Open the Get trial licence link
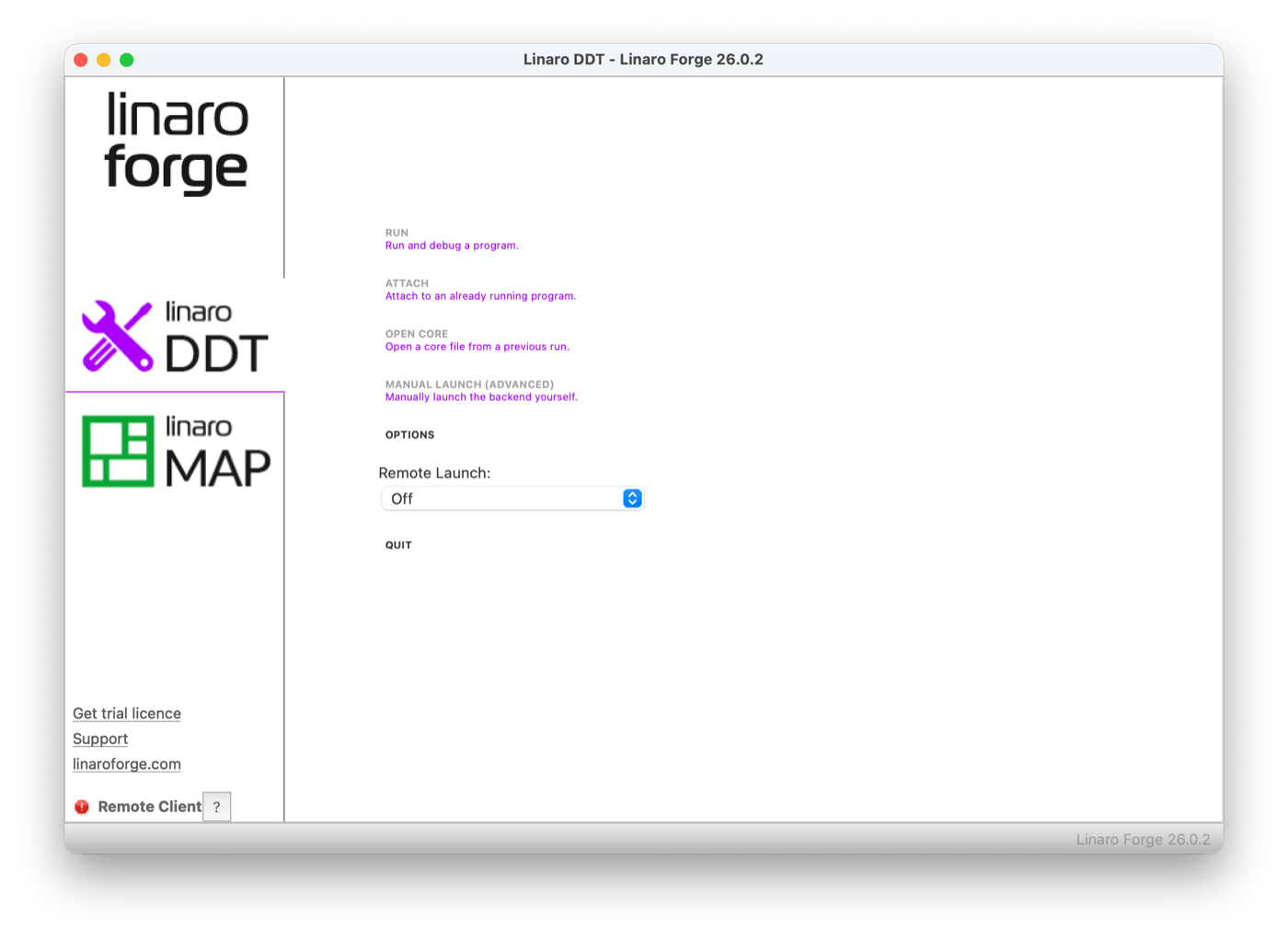Image resolution: width=1288 pixels, height=939 pixels. [127, 714]
